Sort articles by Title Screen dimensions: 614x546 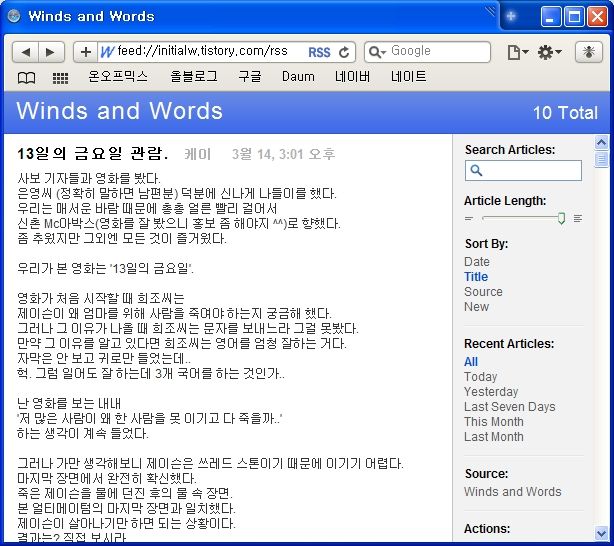click(476, 277)
